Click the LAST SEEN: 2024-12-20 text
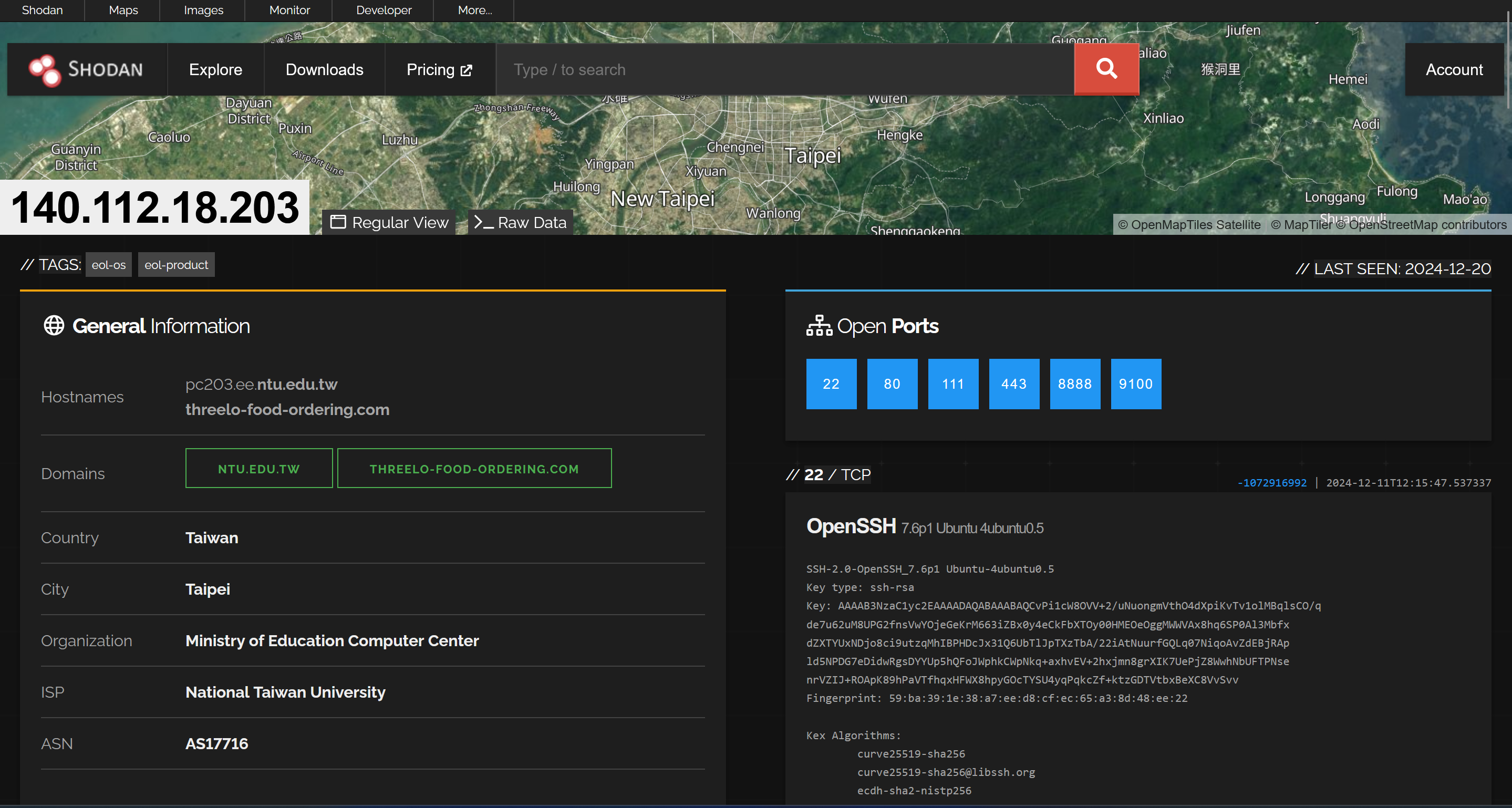 tap(1402, 269)
